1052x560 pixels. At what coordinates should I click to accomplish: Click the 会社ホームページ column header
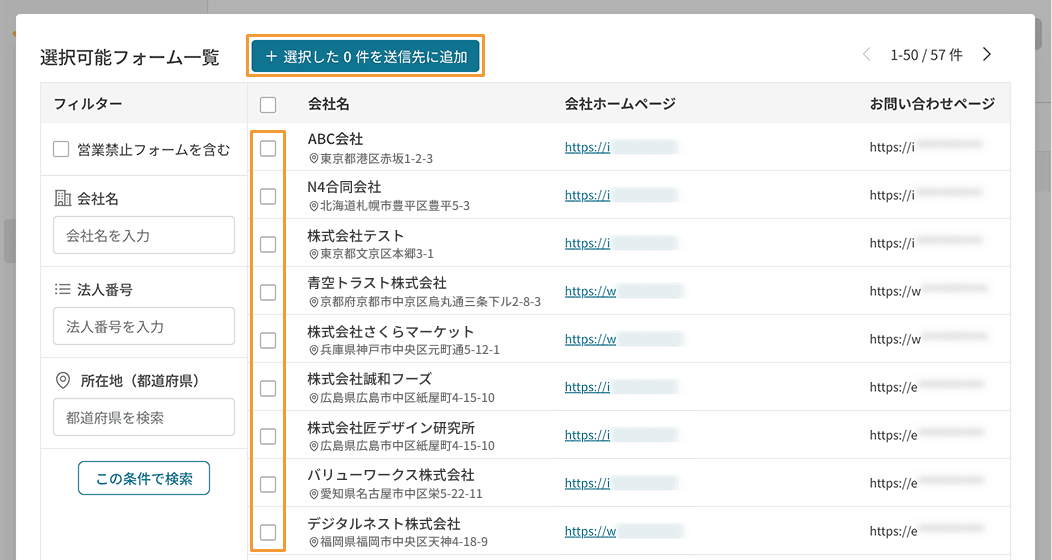click(x=620, y=104)
